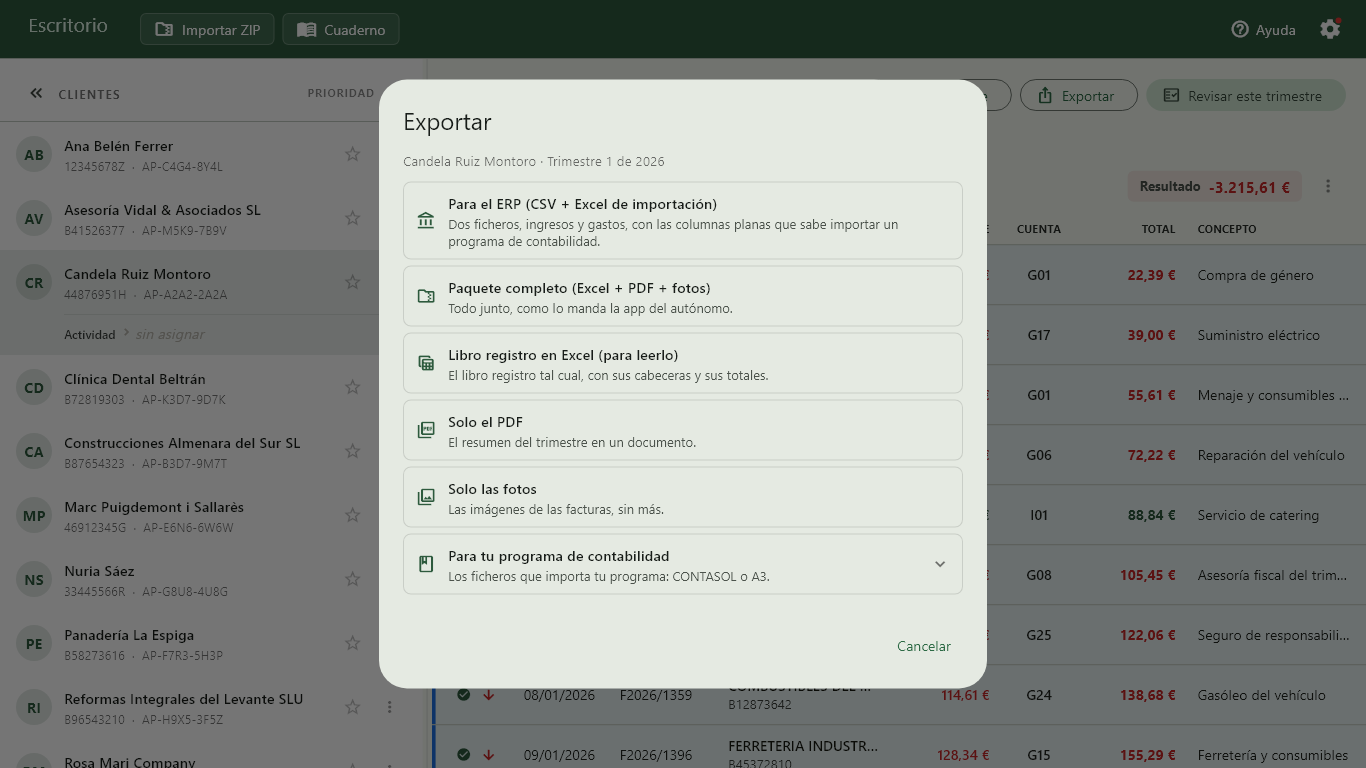Select Solo las fotos export option

[683, 497]
